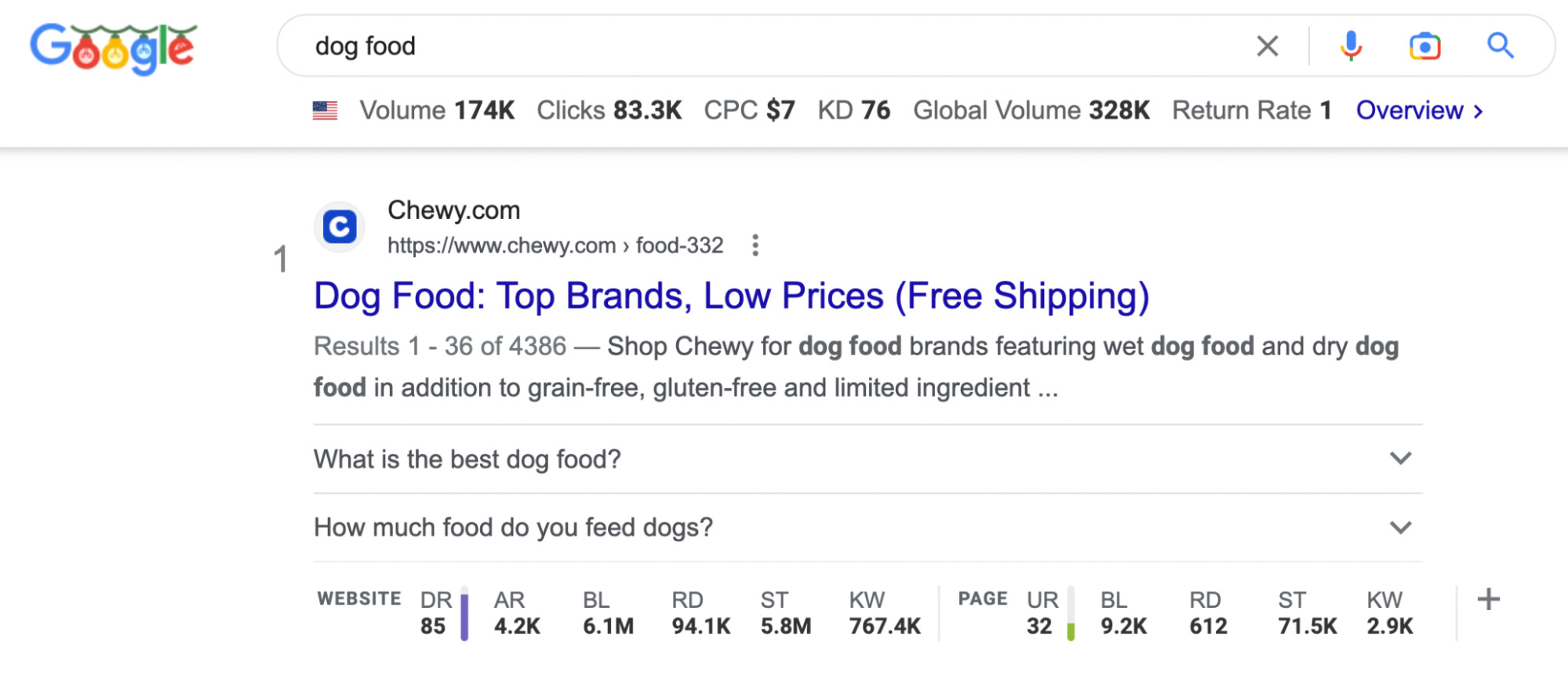
Task: Open the Chewy 'Dog Food: Top Brands' result
Action: pyautogui.click(x=729, y=296)
